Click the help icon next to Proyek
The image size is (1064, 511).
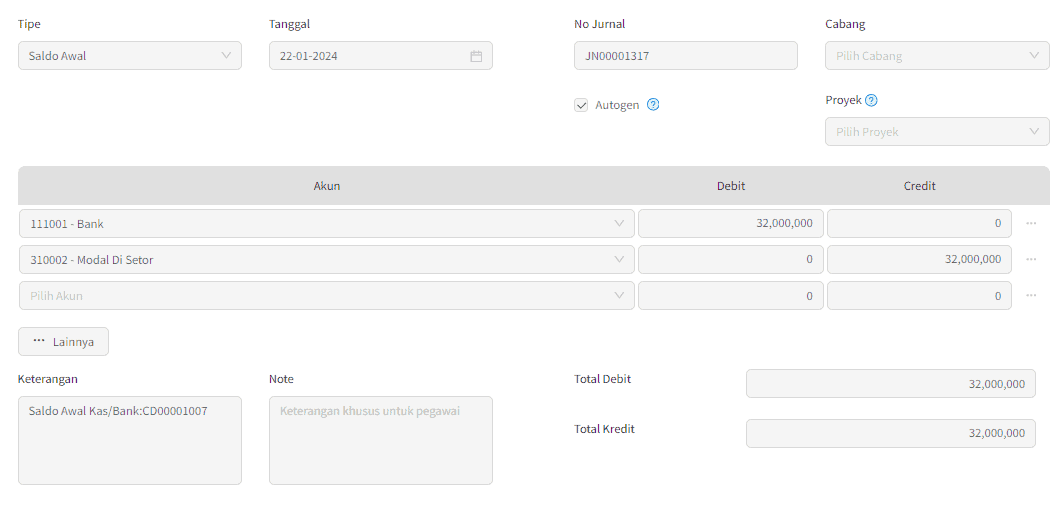coord(871,100)
